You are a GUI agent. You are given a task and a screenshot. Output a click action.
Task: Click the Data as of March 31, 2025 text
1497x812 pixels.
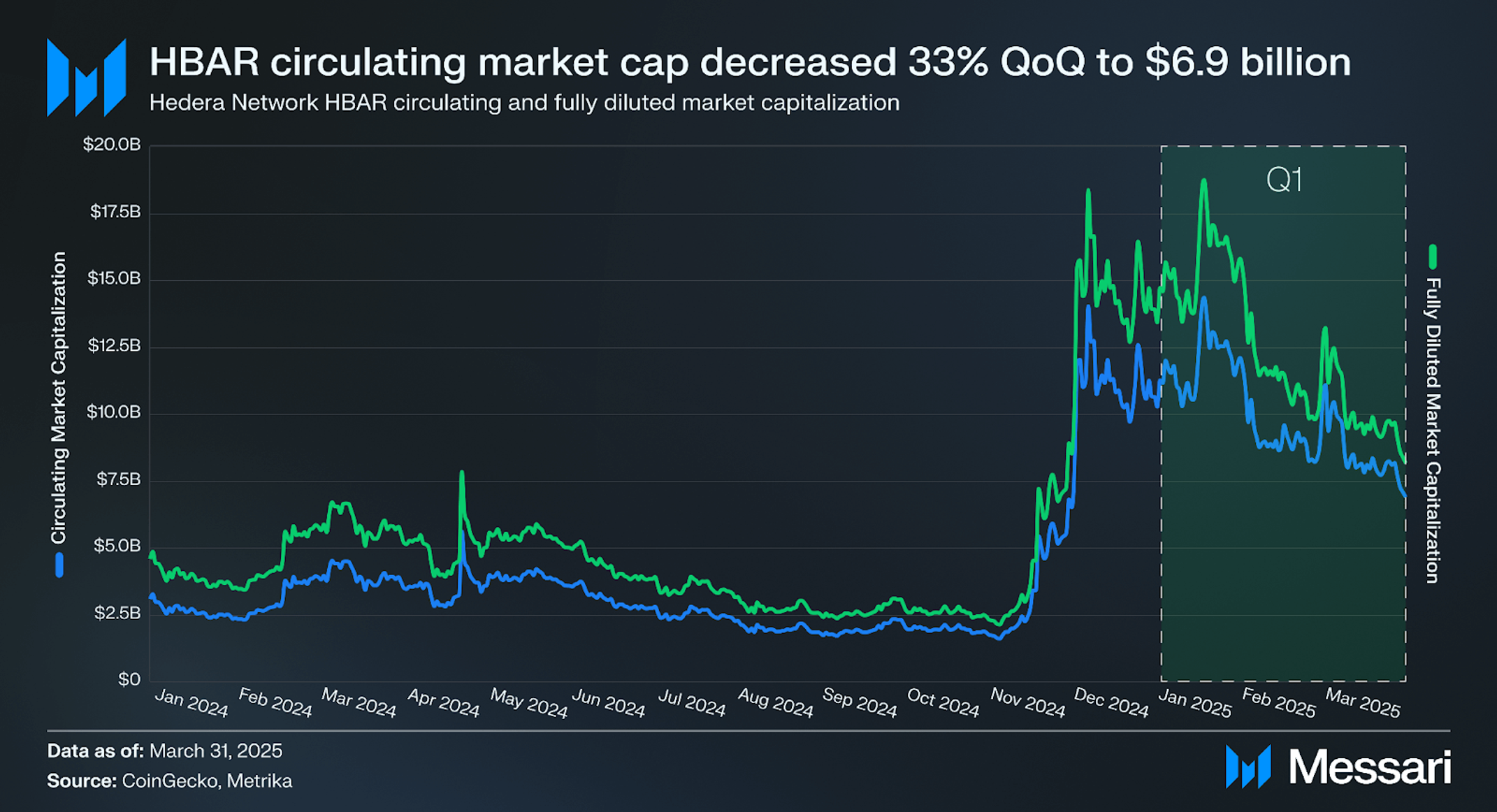tap(165, 751)
